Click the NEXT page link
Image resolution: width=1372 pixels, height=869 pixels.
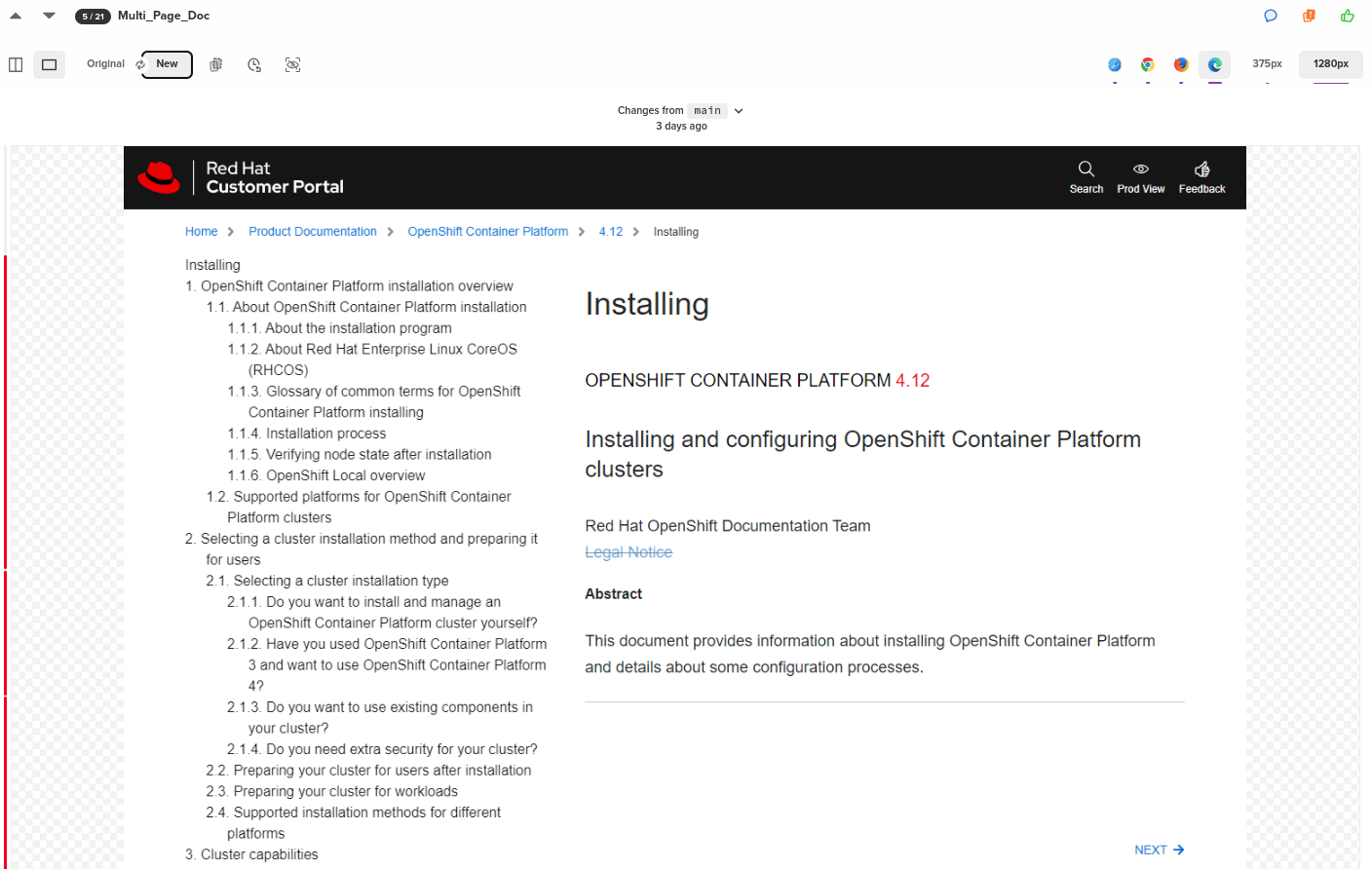[x=1160, y=850]
